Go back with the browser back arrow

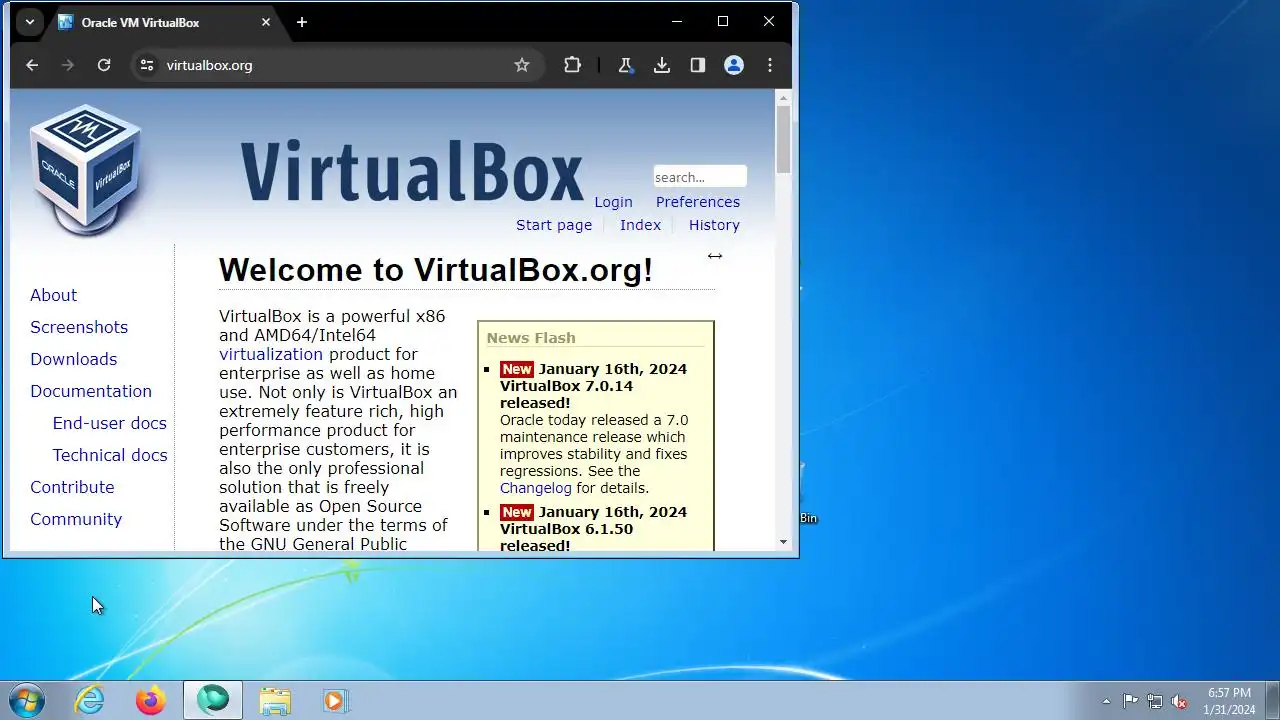coord(32,65)
